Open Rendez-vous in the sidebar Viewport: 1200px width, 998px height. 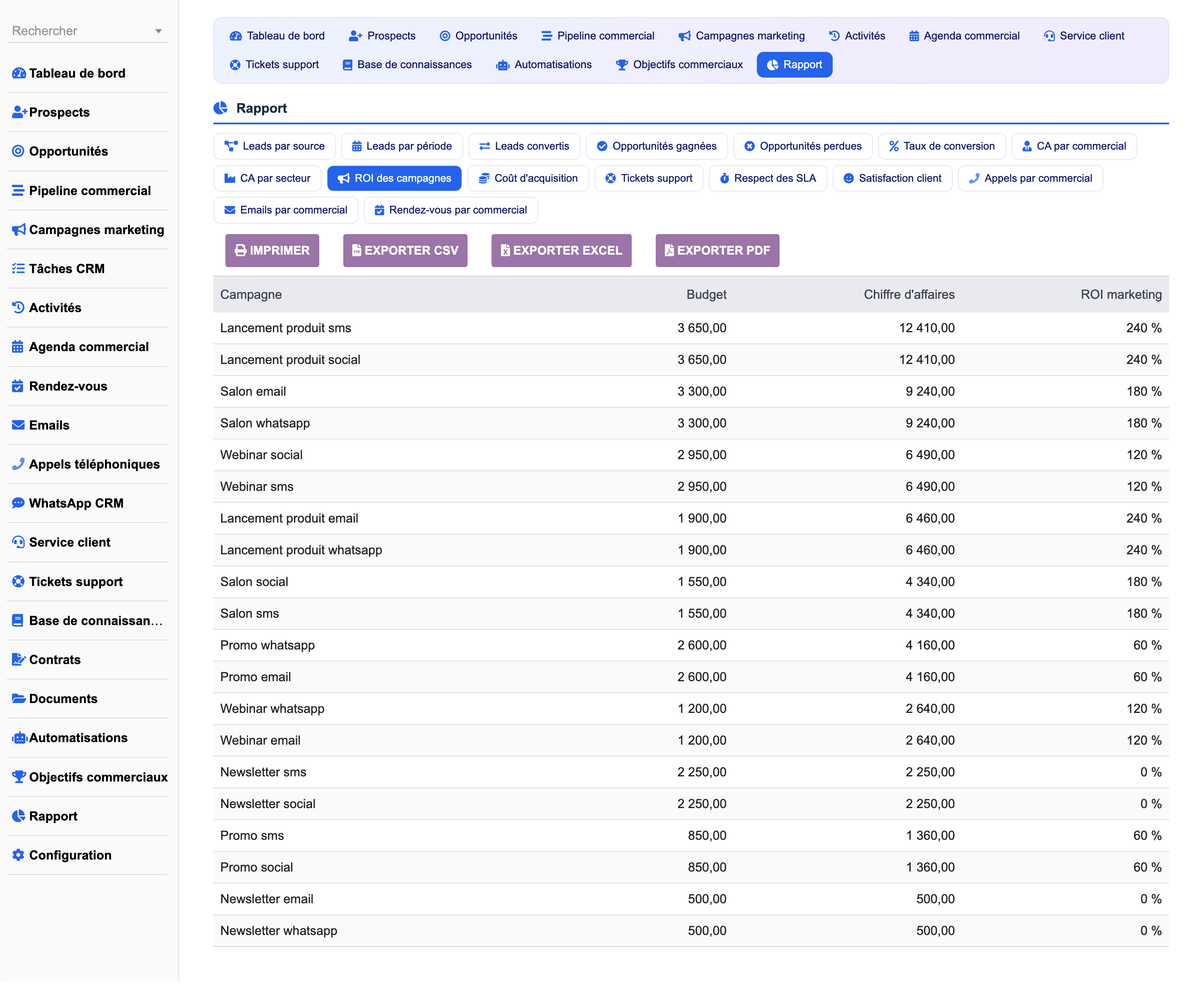click(87, 386)
